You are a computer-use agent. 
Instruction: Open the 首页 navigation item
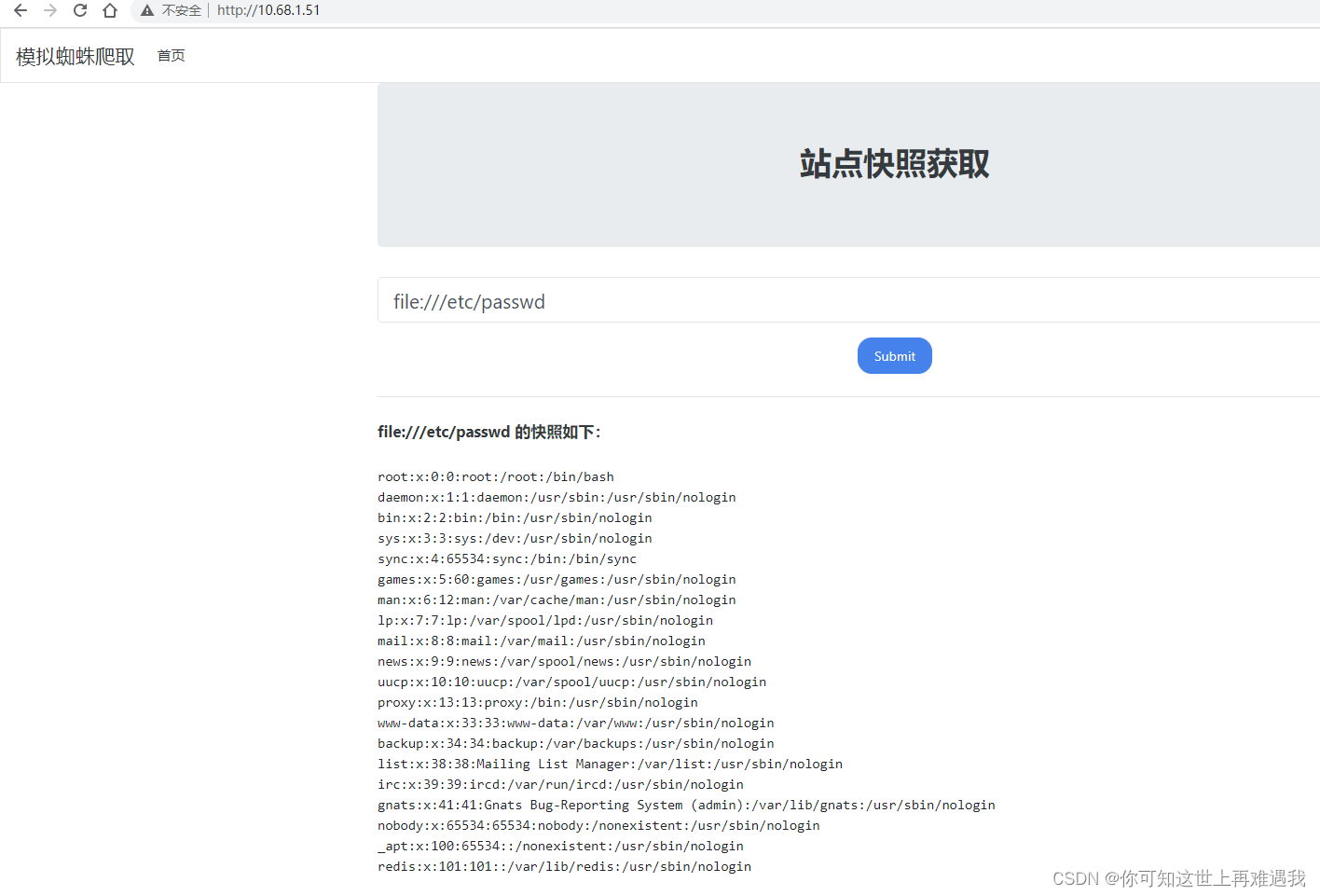[171, 55]
